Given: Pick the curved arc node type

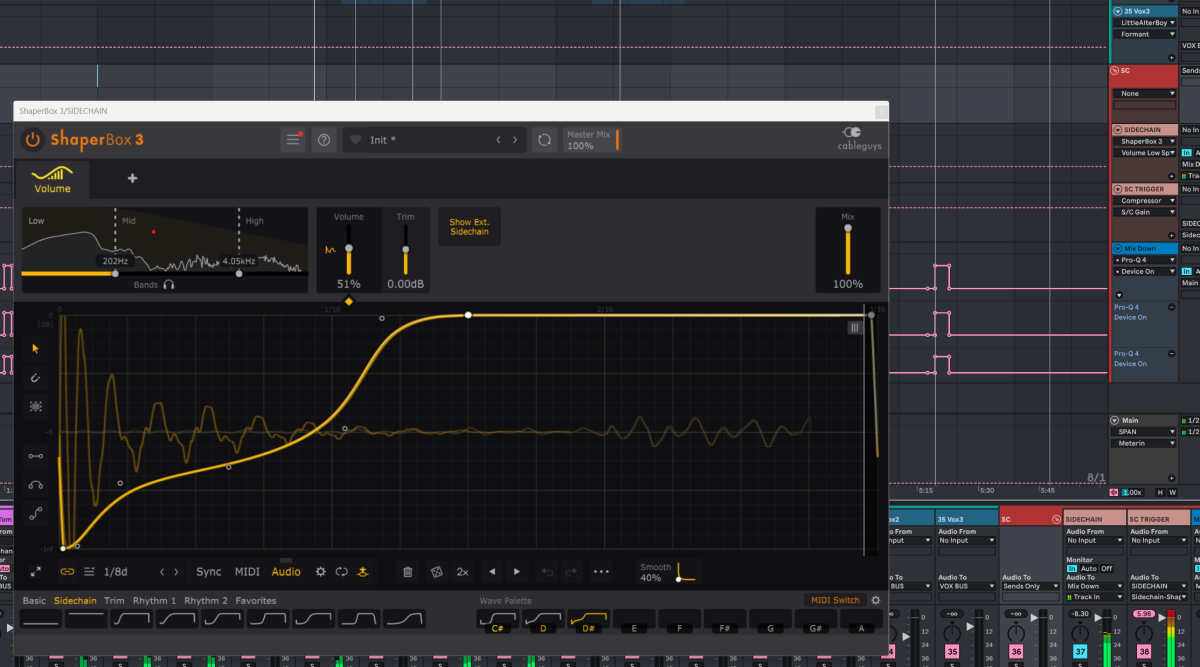Looking at the screenshot, I should [x=36, y=485].
